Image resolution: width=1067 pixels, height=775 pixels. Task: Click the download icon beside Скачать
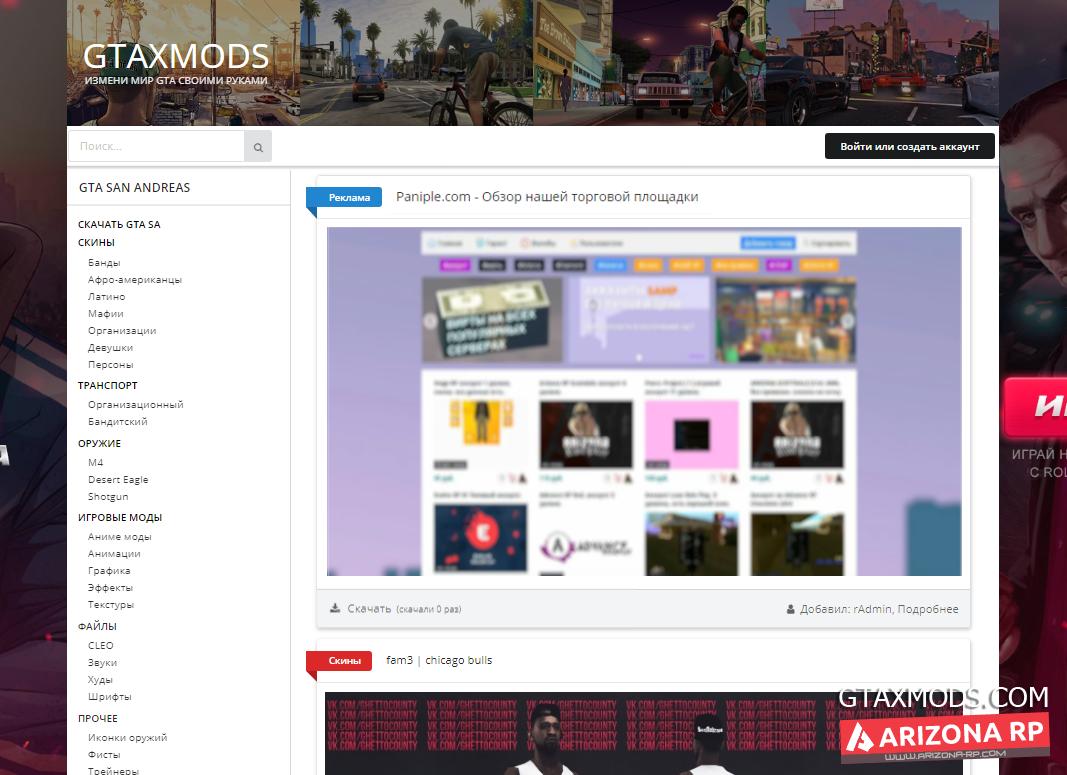click(x=335, y=608)
